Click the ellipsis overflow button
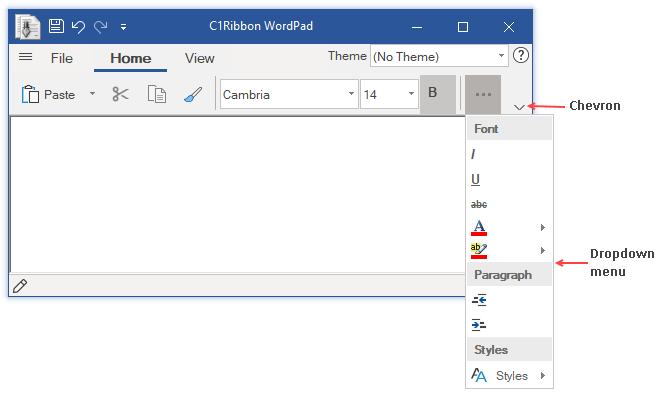Viewport: 659px width, 395px height. coord(483,95)
